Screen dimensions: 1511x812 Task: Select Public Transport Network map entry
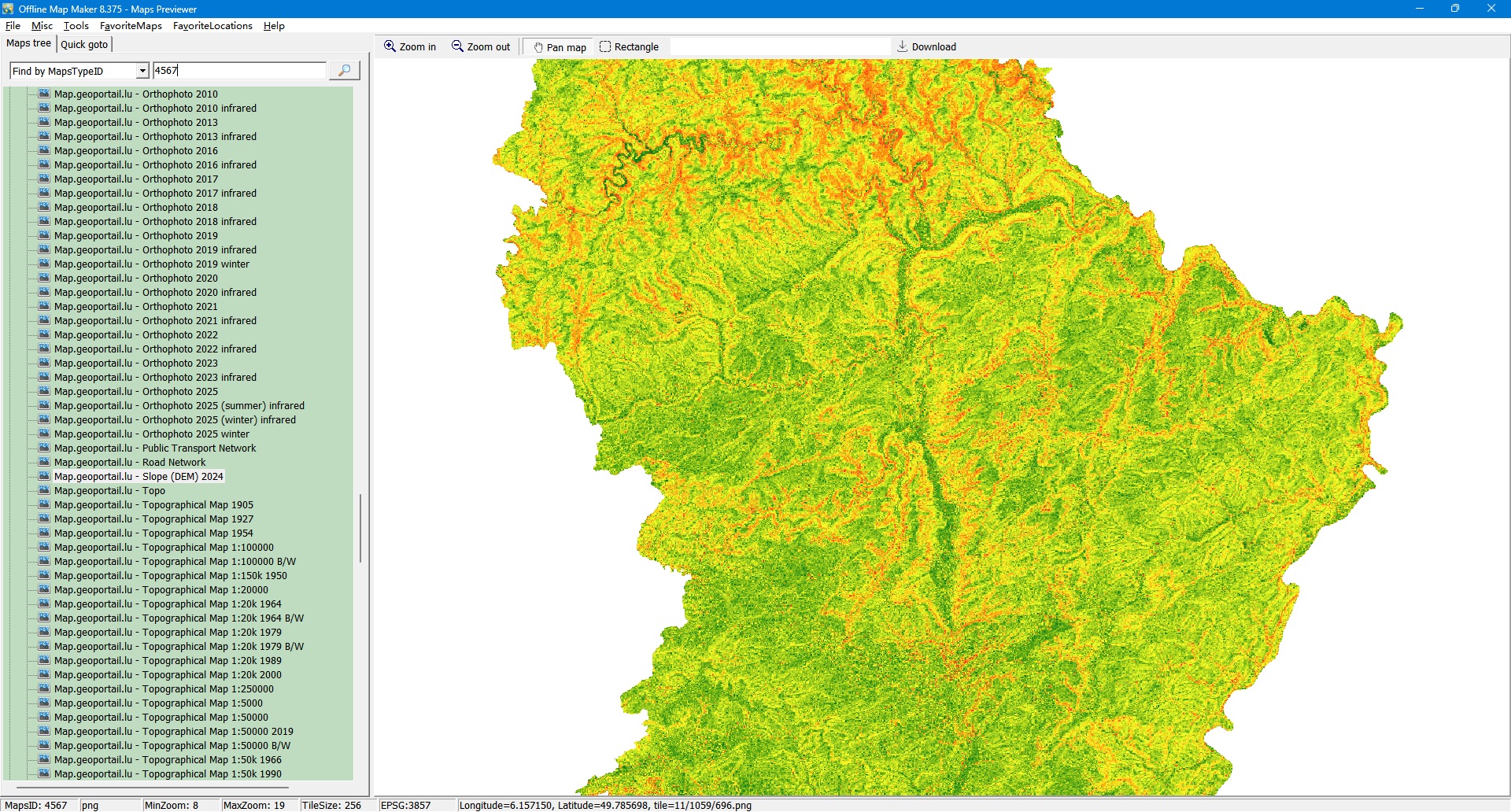click(155, 448)
